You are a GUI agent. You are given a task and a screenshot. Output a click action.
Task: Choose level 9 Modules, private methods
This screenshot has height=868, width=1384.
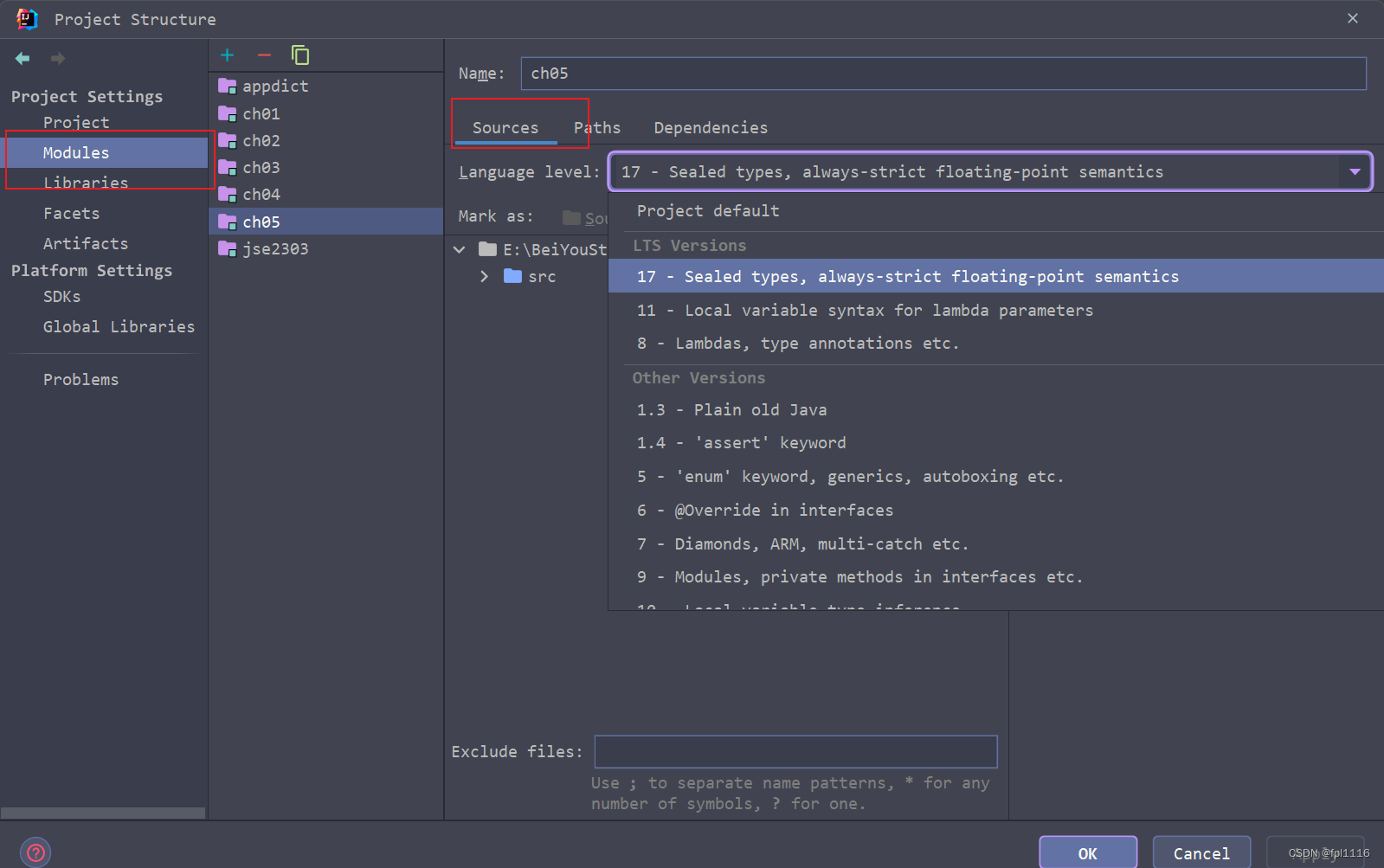pos(995,576)
